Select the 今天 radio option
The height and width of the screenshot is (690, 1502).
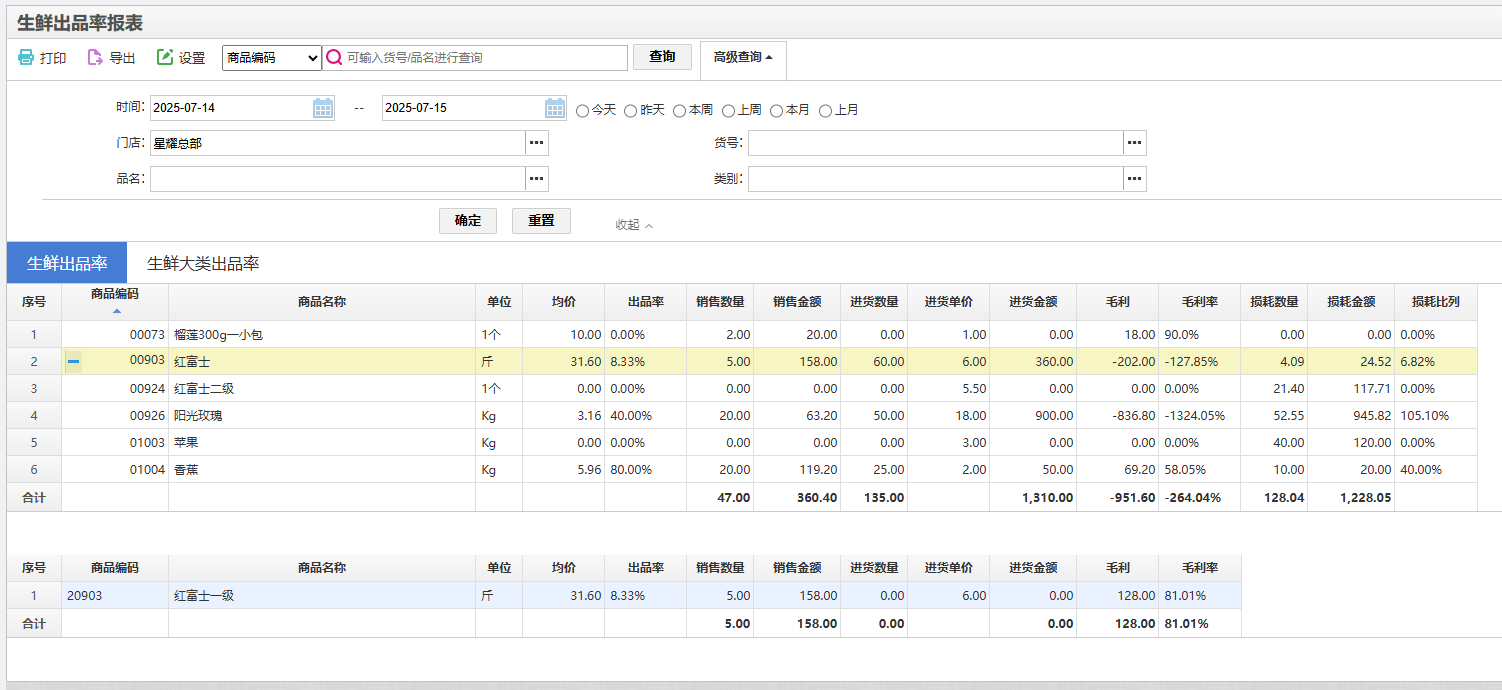tap(583, 111)
